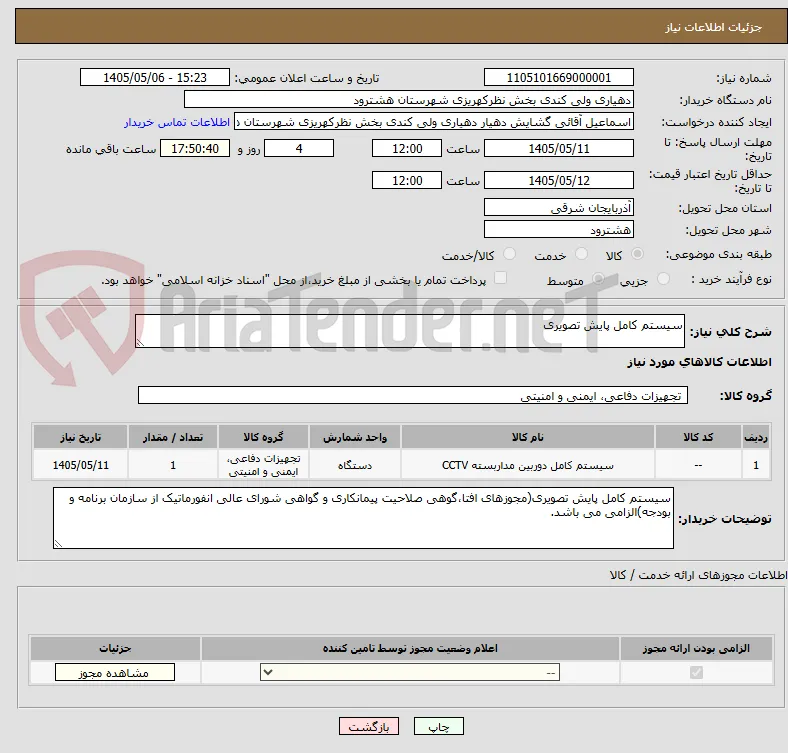Viewport: 788px width, 753px height.
Task: Select the کالا/خدمت radio button
Action: click(510, 254)
